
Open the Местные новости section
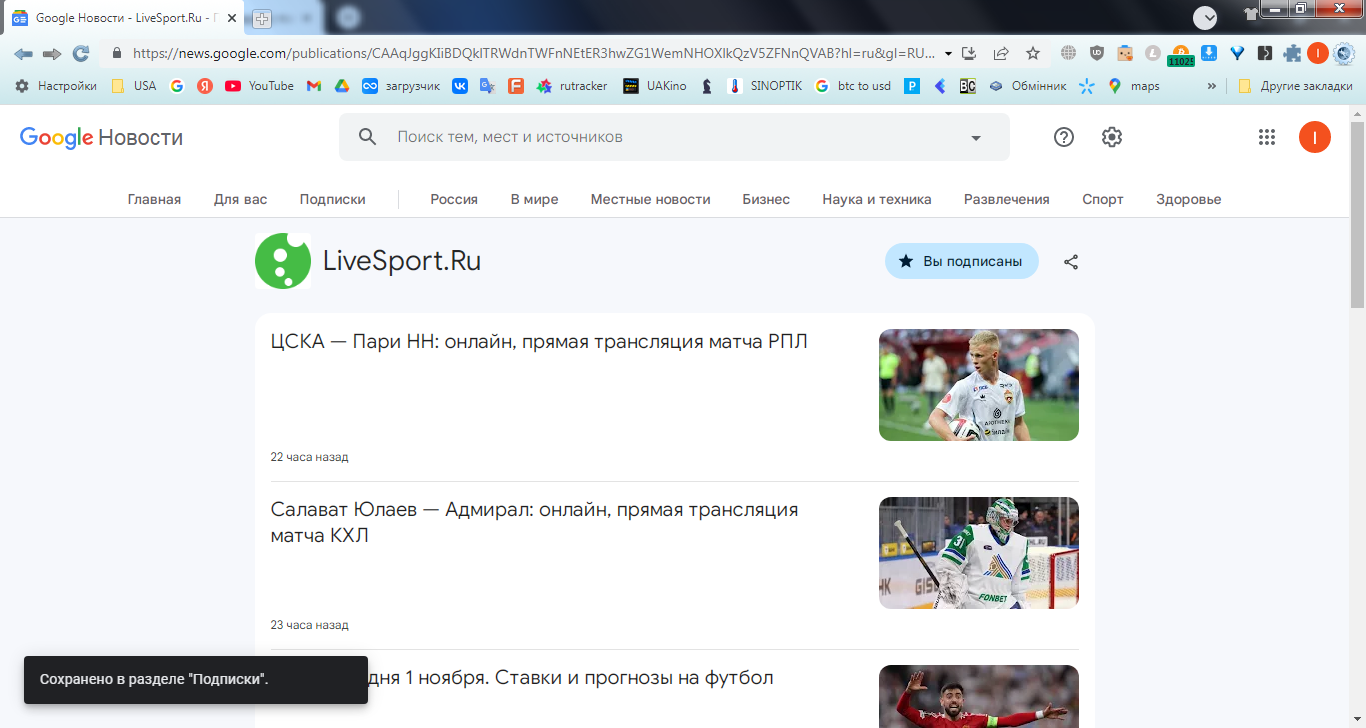click(650, 199)
